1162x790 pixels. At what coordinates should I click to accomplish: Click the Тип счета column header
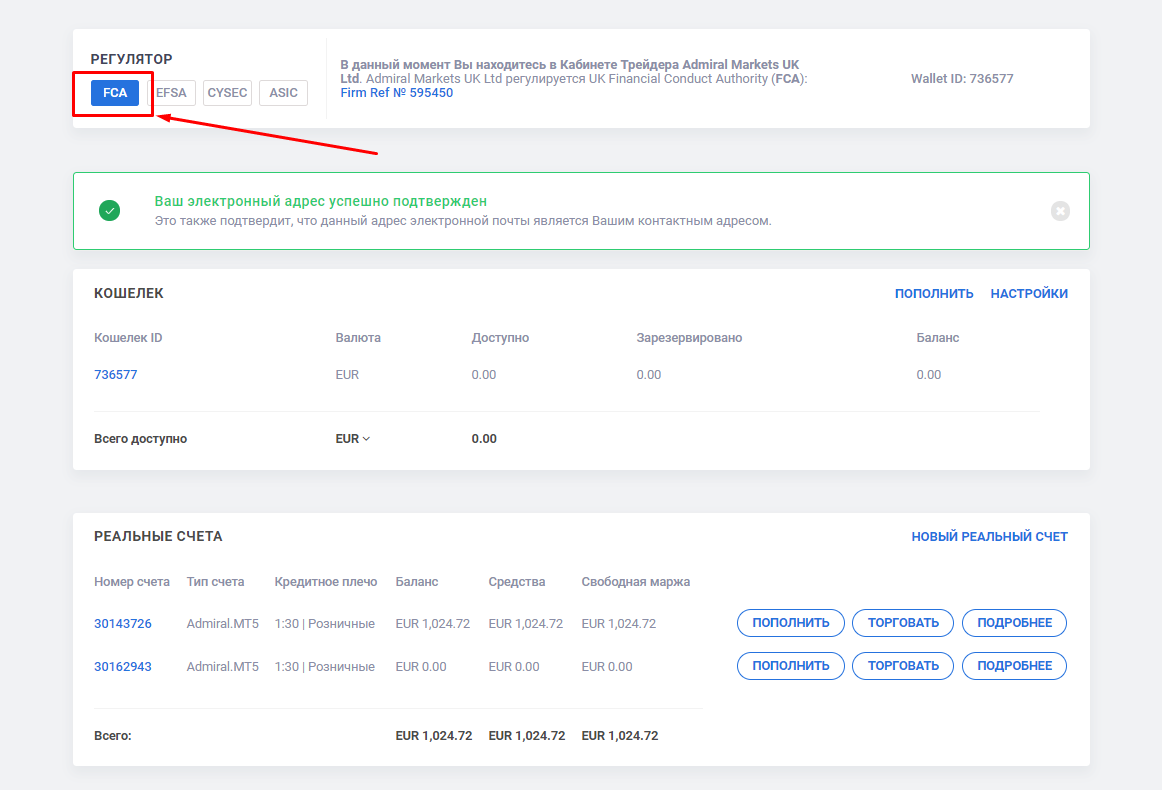(x=215, y=582)
